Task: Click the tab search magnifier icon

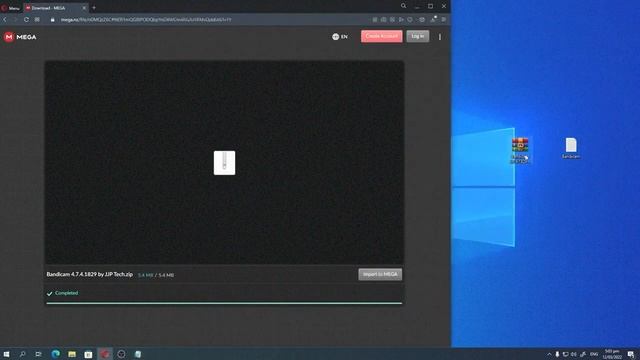Action: 403,6
